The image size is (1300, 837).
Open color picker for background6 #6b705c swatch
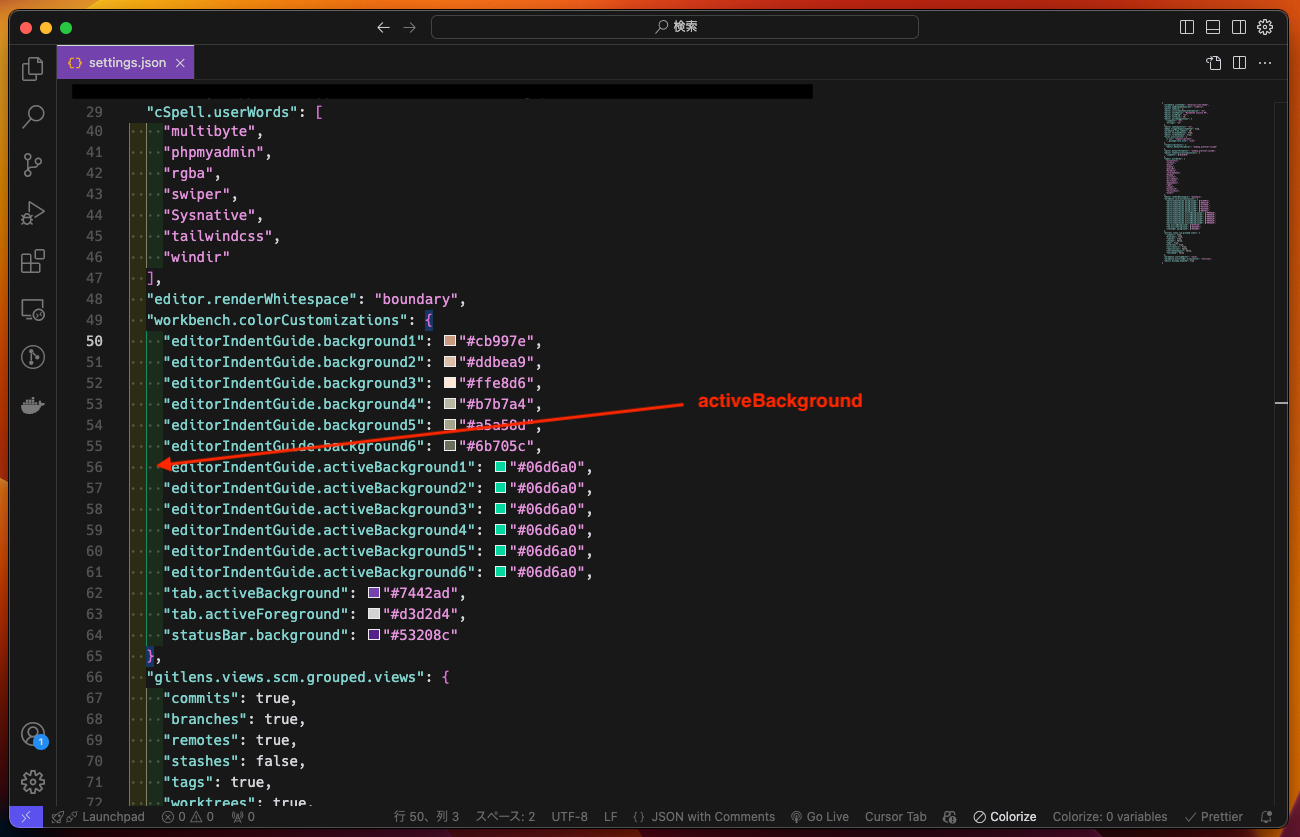(450, 446)
